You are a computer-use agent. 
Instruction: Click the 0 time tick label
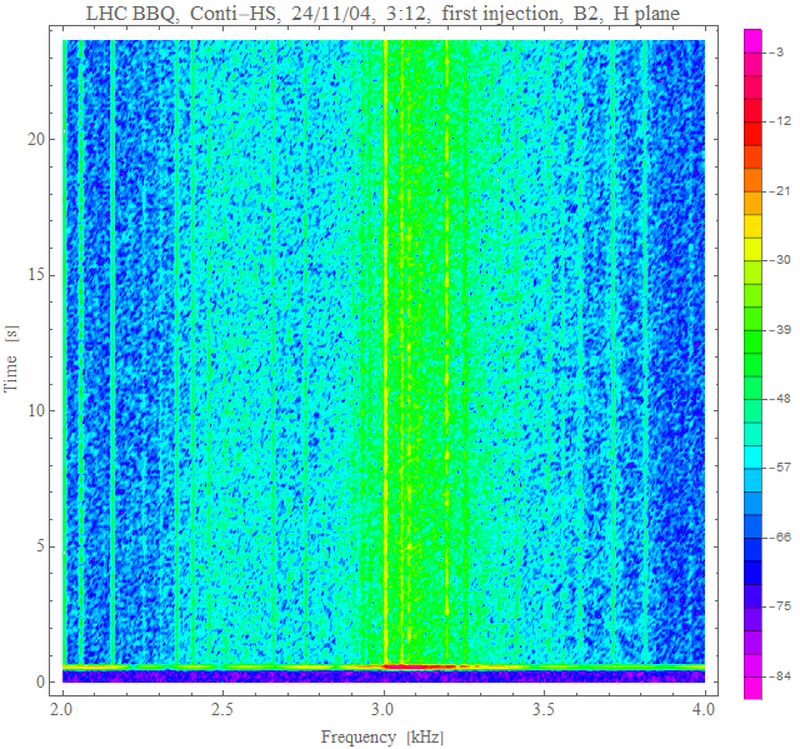(40, 682)
